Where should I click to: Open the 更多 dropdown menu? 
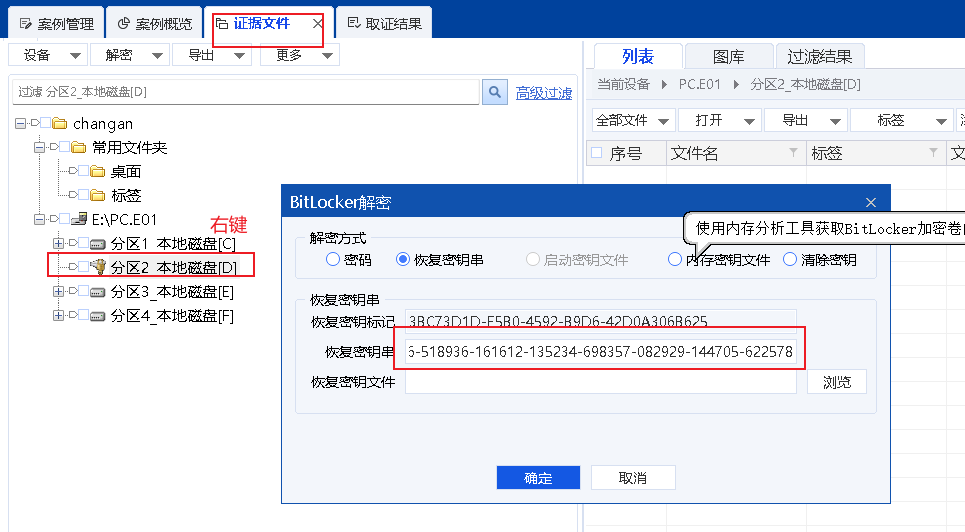pos(300,55)
